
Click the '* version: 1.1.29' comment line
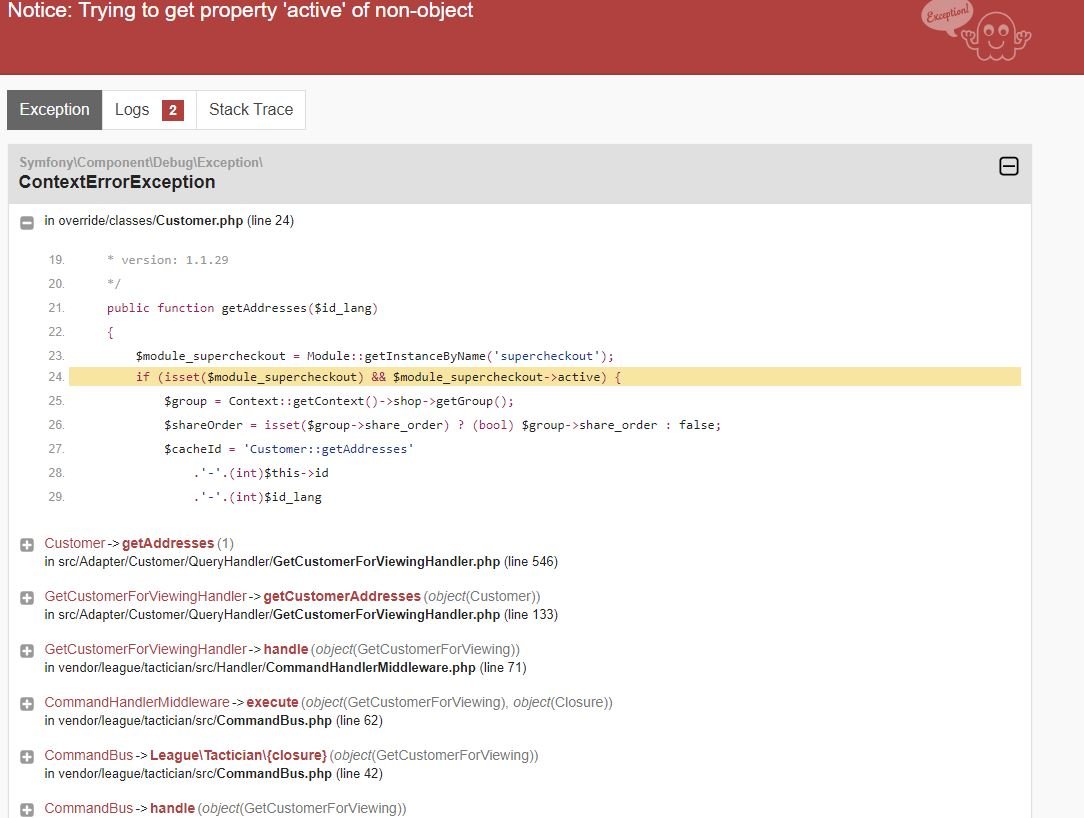[x=167, y=260]
